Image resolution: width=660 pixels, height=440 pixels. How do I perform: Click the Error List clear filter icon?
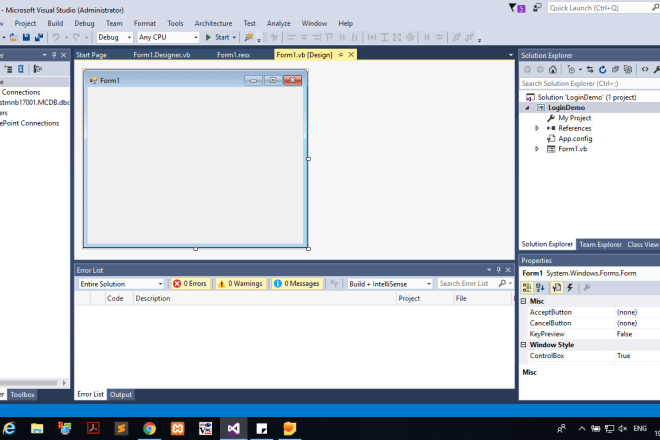tap(334, 284)
